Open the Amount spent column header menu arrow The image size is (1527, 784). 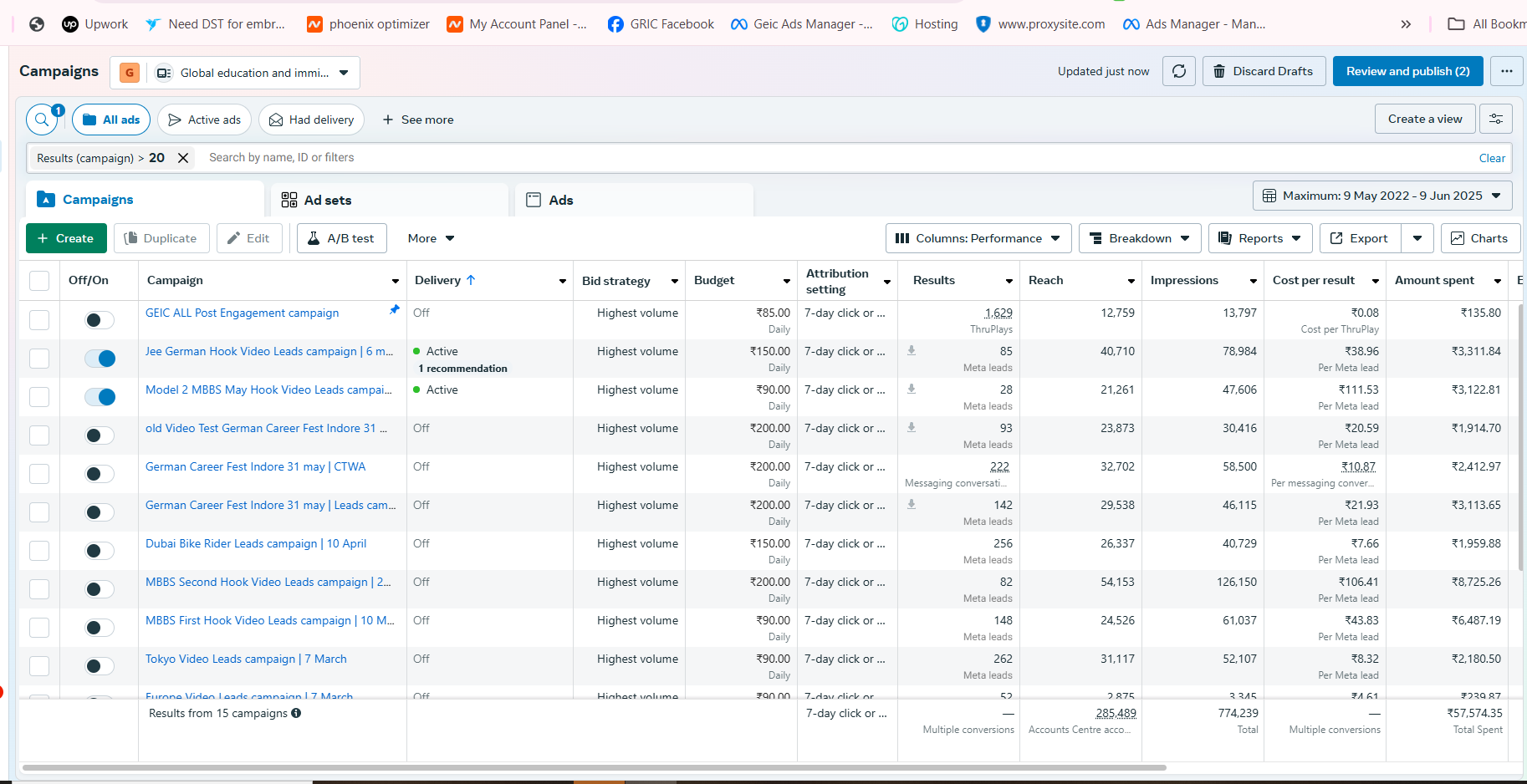pos(1498,281)
